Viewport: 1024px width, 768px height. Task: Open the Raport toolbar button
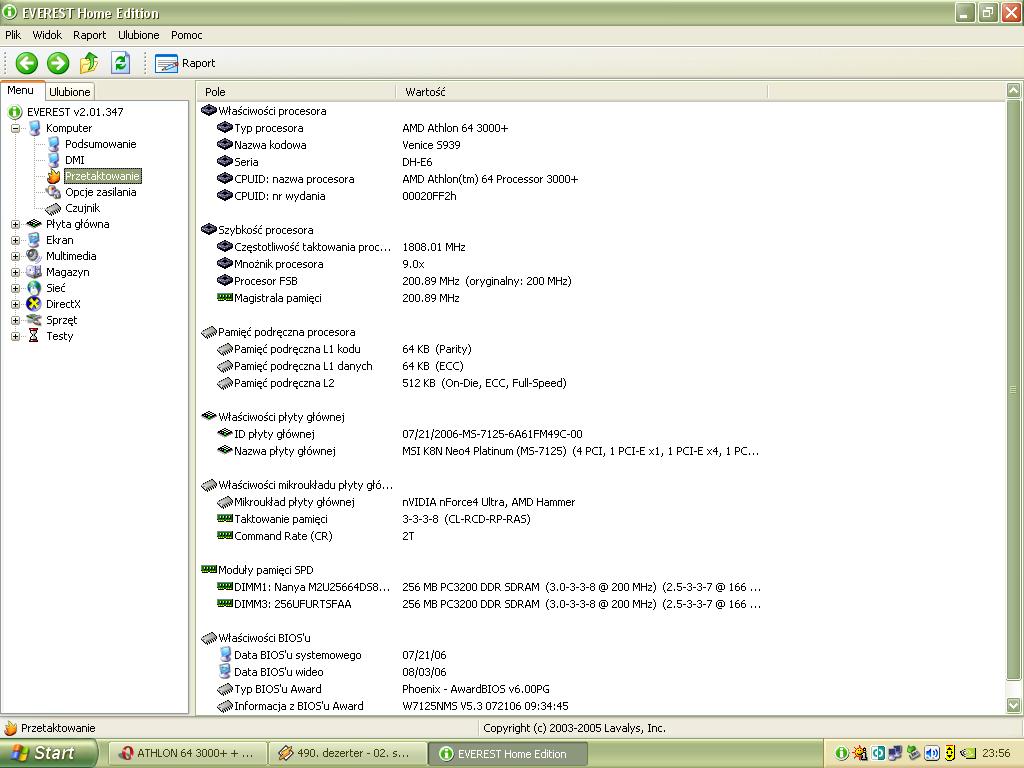pyautogui.click(x=185, y=63)
